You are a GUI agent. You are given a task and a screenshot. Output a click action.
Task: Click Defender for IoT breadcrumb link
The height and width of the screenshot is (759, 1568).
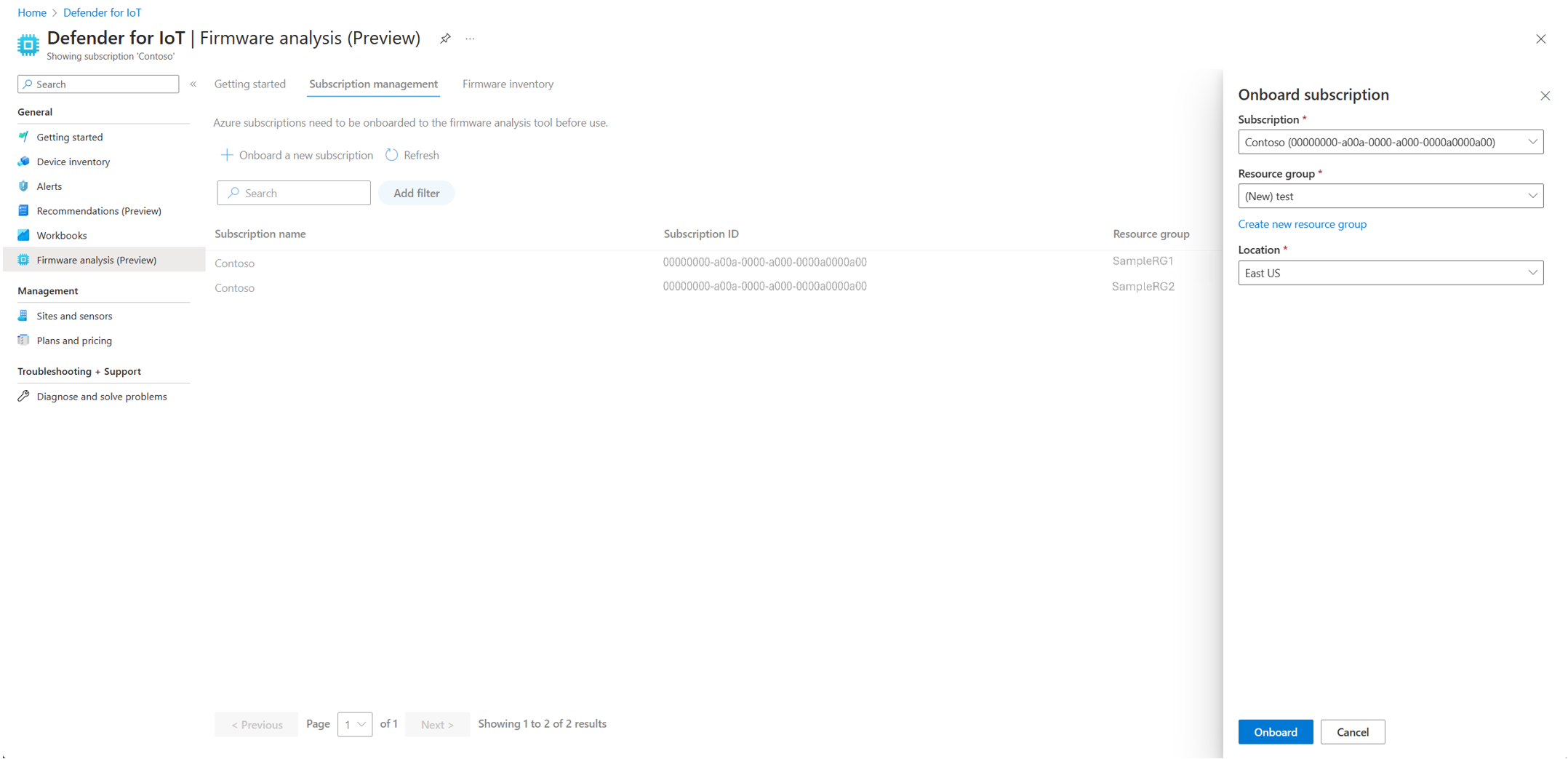click(x=103, y=12)
